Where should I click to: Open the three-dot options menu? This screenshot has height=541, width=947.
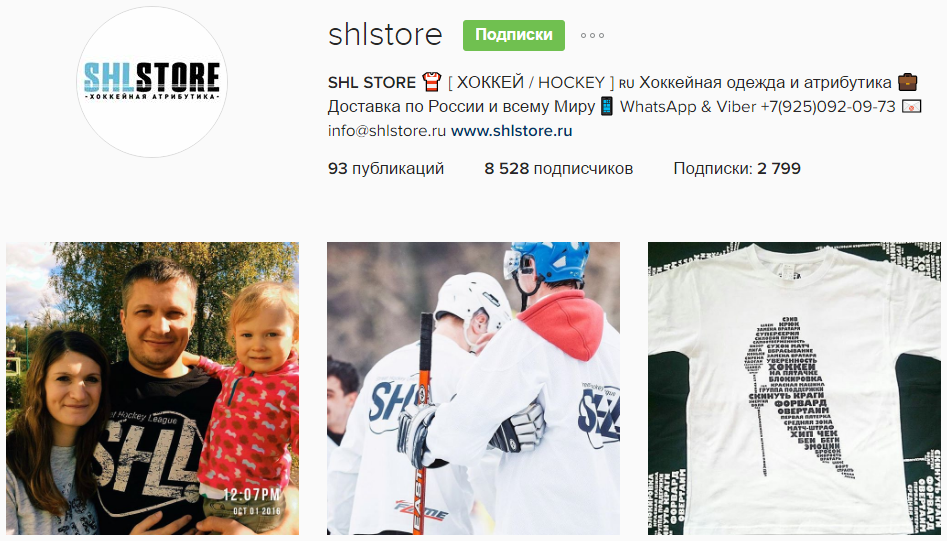(x=592, y=36)
